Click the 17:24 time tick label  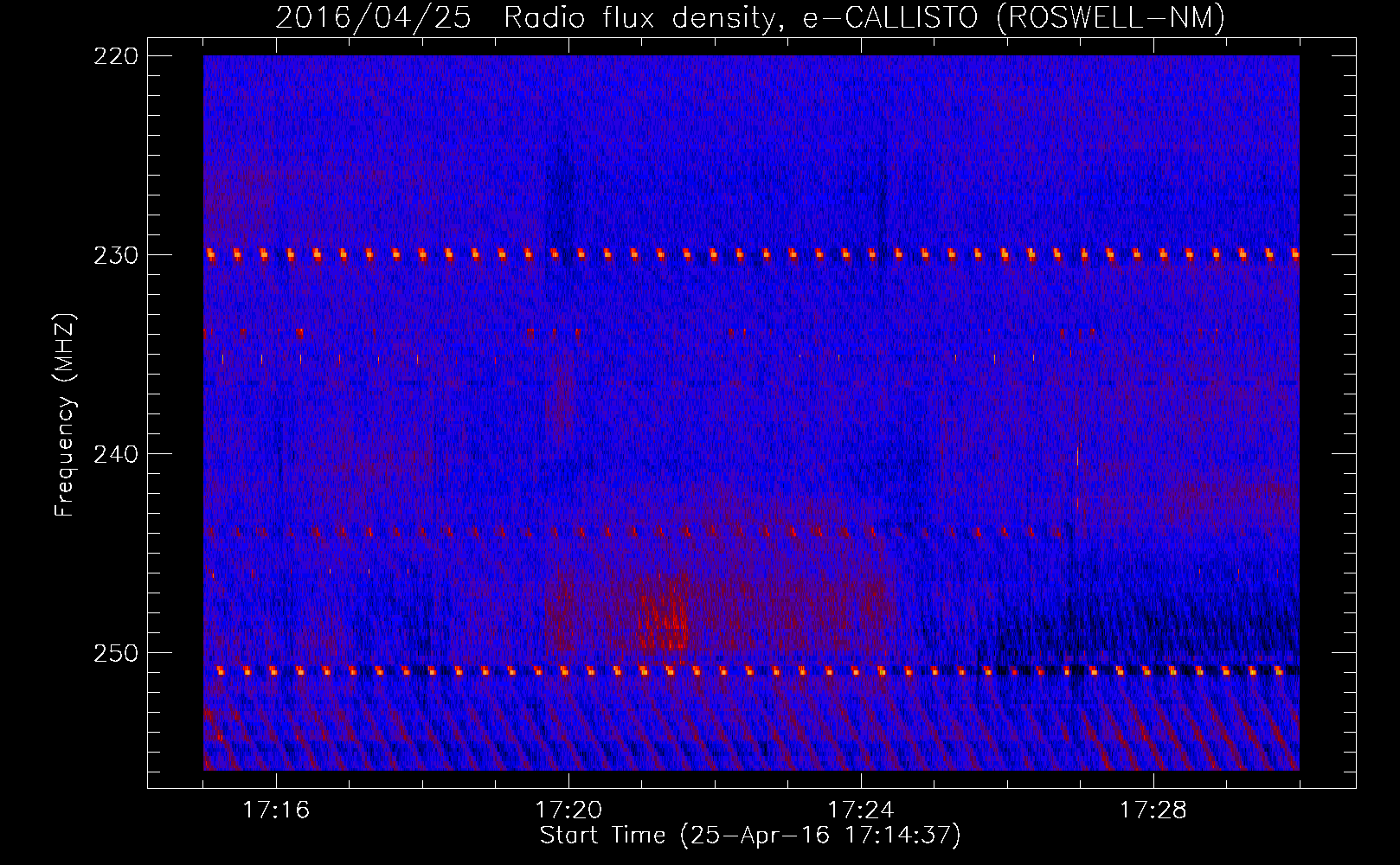pos(861,810)
